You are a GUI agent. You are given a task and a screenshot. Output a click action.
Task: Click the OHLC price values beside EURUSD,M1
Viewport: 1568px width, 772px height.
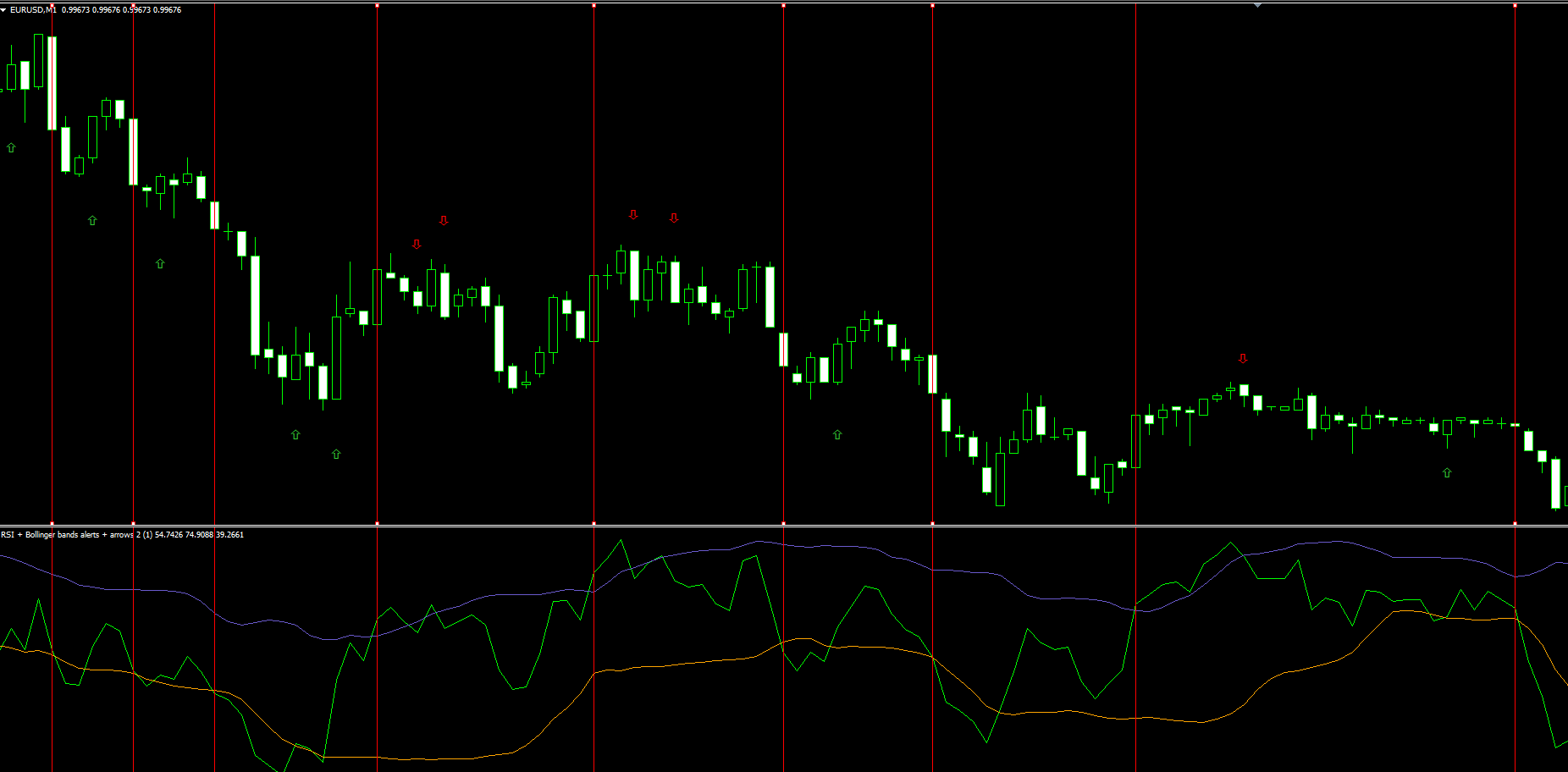click(122, 10)
